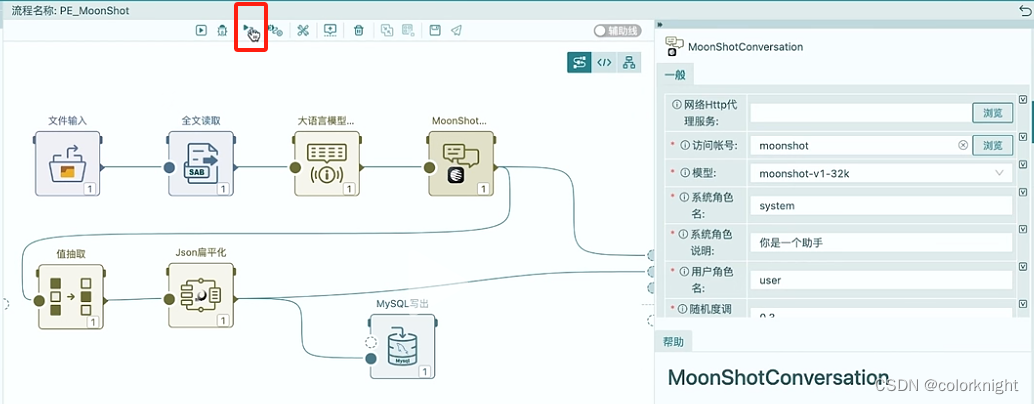Click input port of MoonShot node
The image size is (1034, 404).
[430, 168]
